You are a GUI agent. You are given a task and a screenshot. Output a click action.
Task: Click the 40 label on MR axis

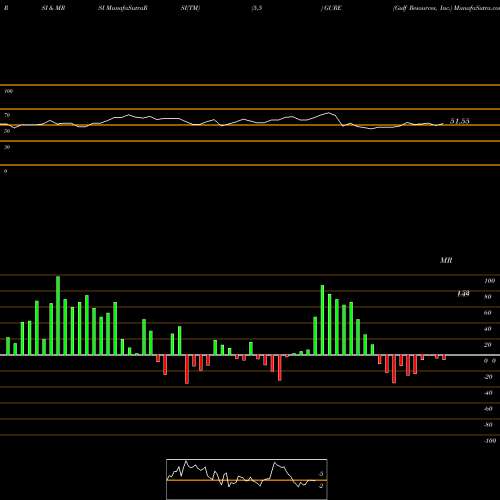[488, 329]
